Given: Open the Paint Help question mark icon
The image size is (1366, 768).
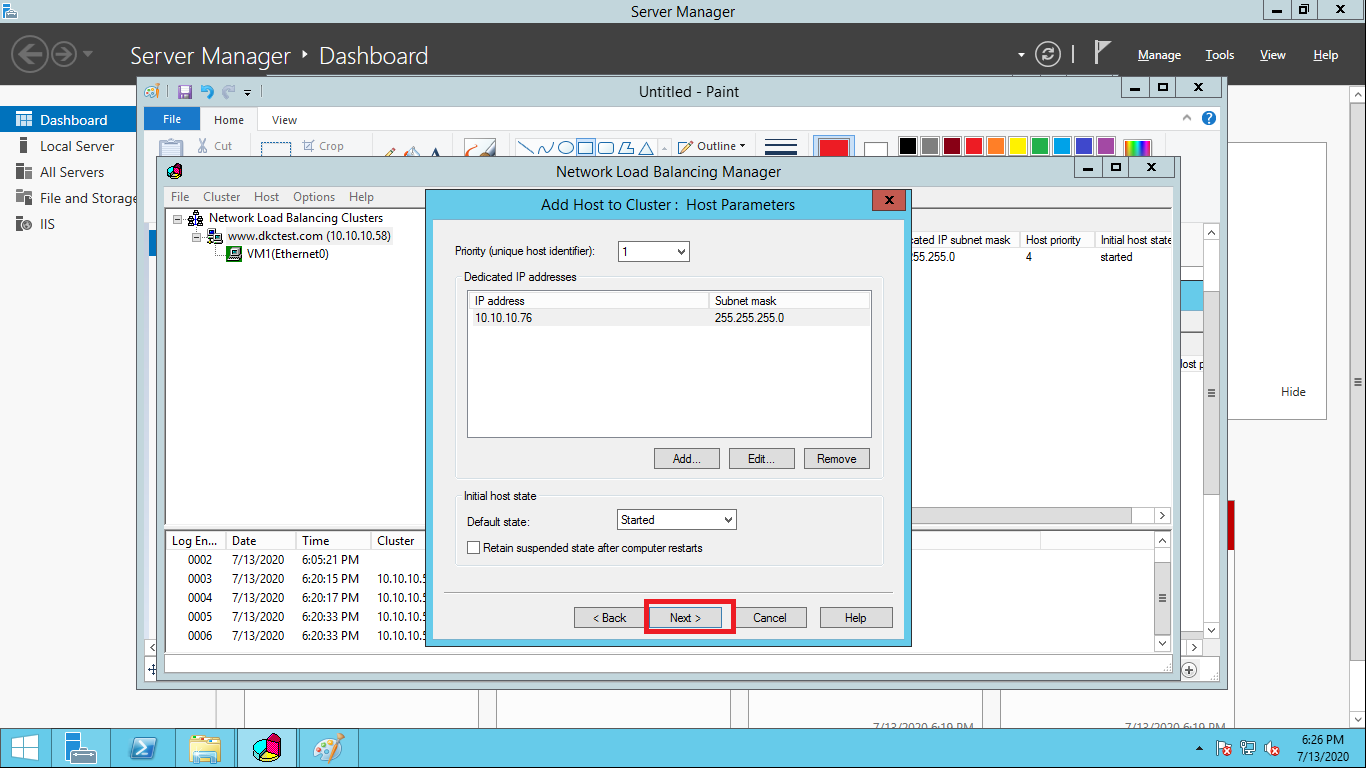Looking at the screenshot, I should pyautogui.click(x=1209, y=118).
